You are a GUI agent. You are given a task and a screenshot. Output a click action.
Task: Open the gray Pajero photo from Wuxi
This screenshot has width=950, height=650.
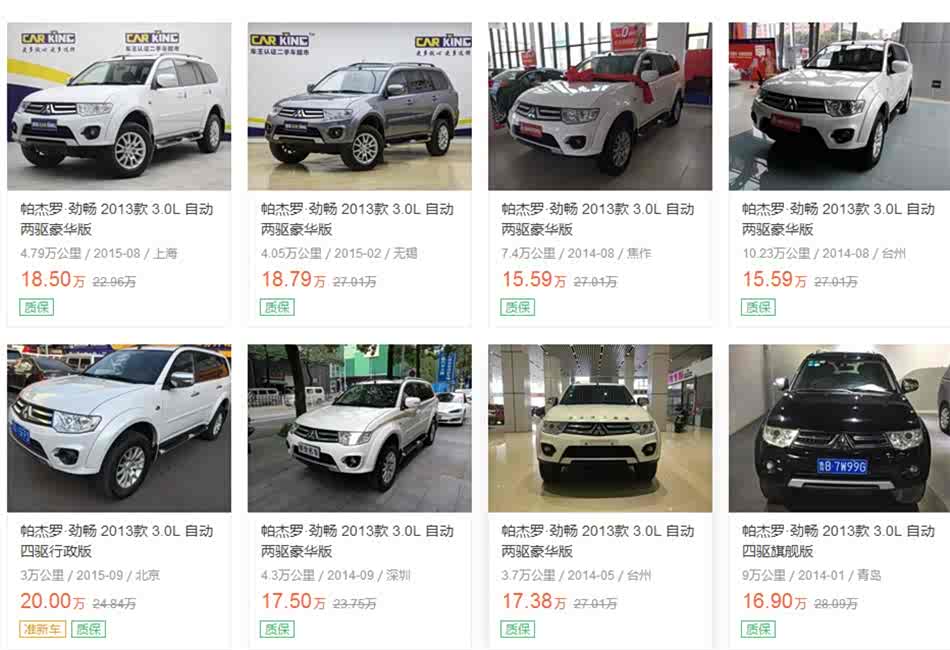(359, 106)
